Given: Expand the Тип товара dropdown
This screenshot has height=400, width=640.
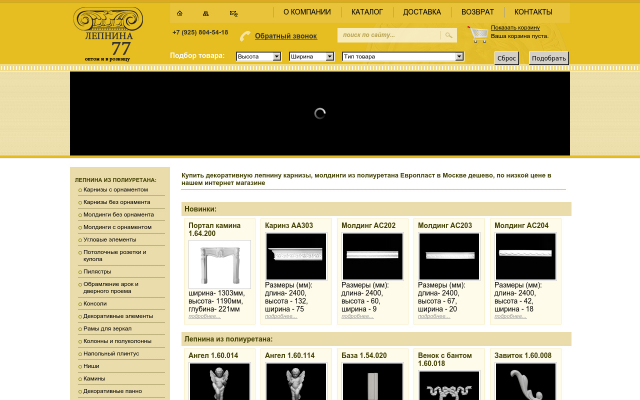Looking at the screenshot, I should (402, 57).
